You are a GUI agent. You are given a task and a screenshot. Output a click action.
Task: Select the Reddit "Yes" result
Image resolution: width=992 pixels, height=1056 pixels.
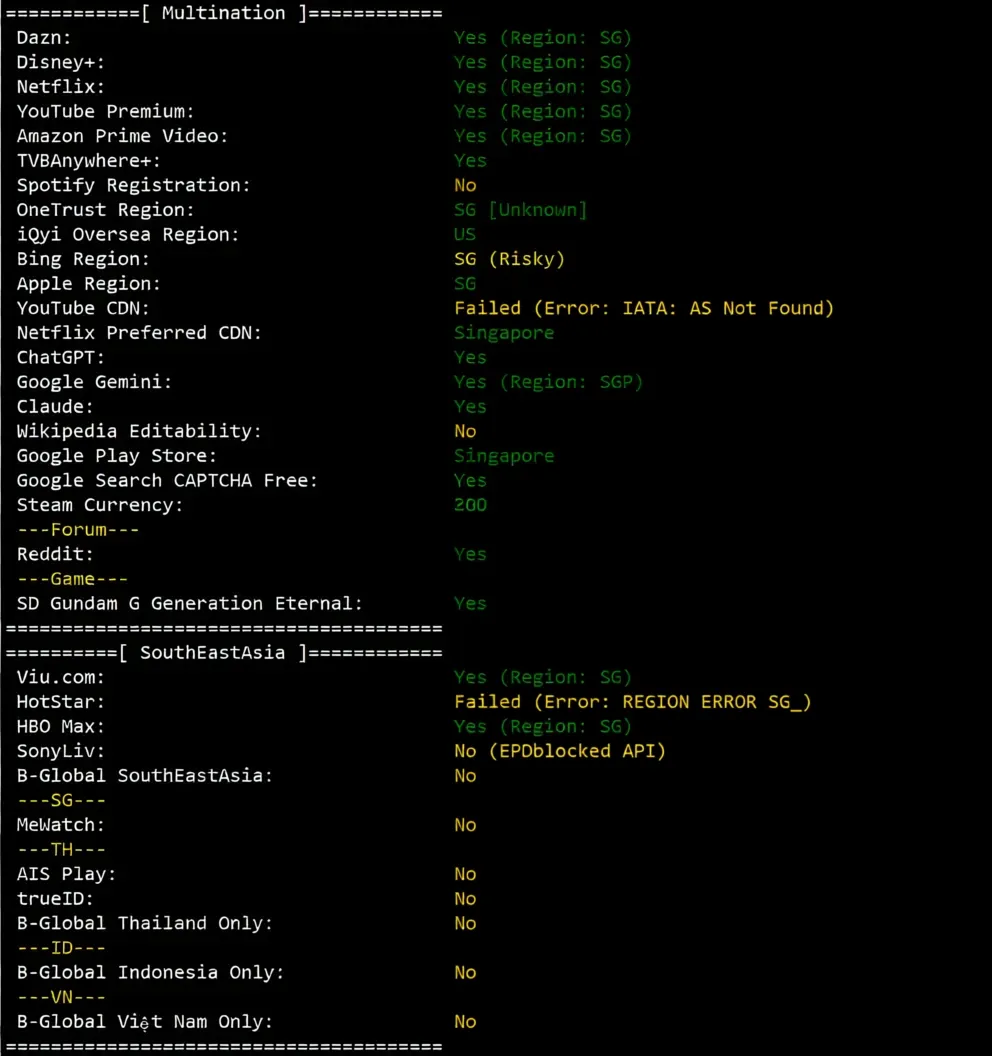coord(471,554)
